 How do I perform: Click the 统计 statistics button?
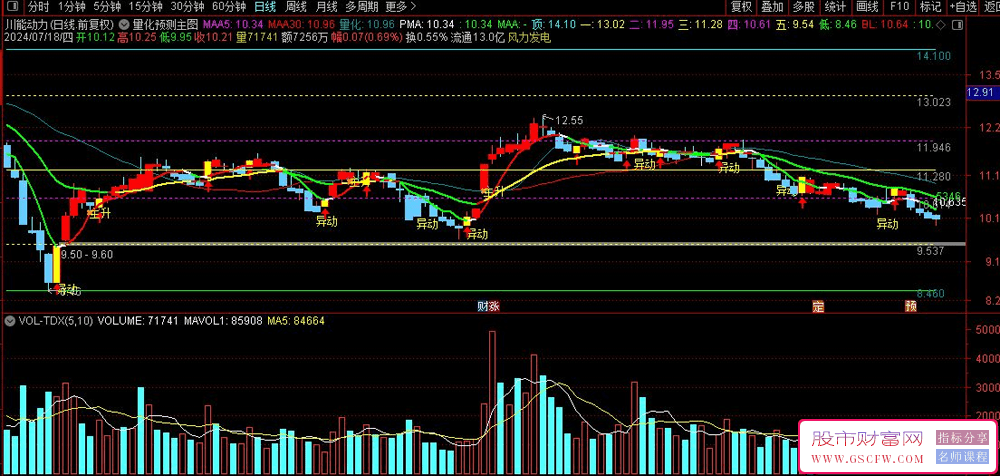click(x=835, y=7)
